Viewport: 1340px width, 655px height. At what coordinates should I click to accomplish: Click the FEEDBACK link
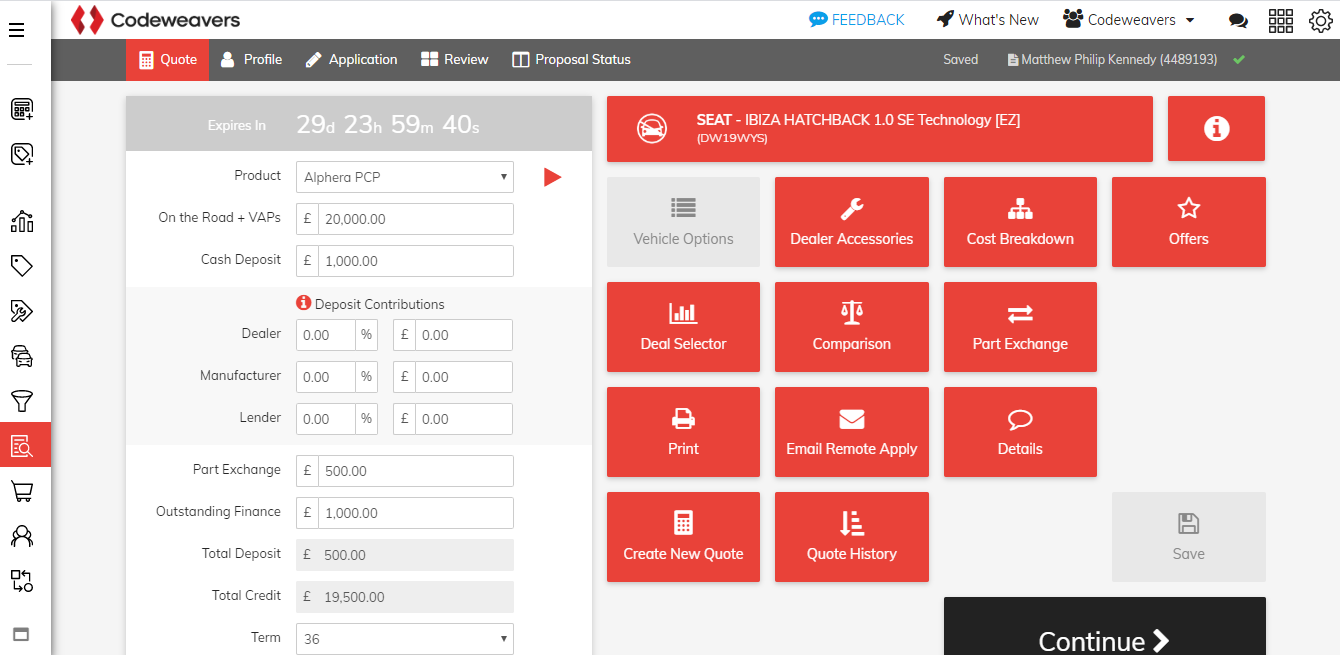856,19
